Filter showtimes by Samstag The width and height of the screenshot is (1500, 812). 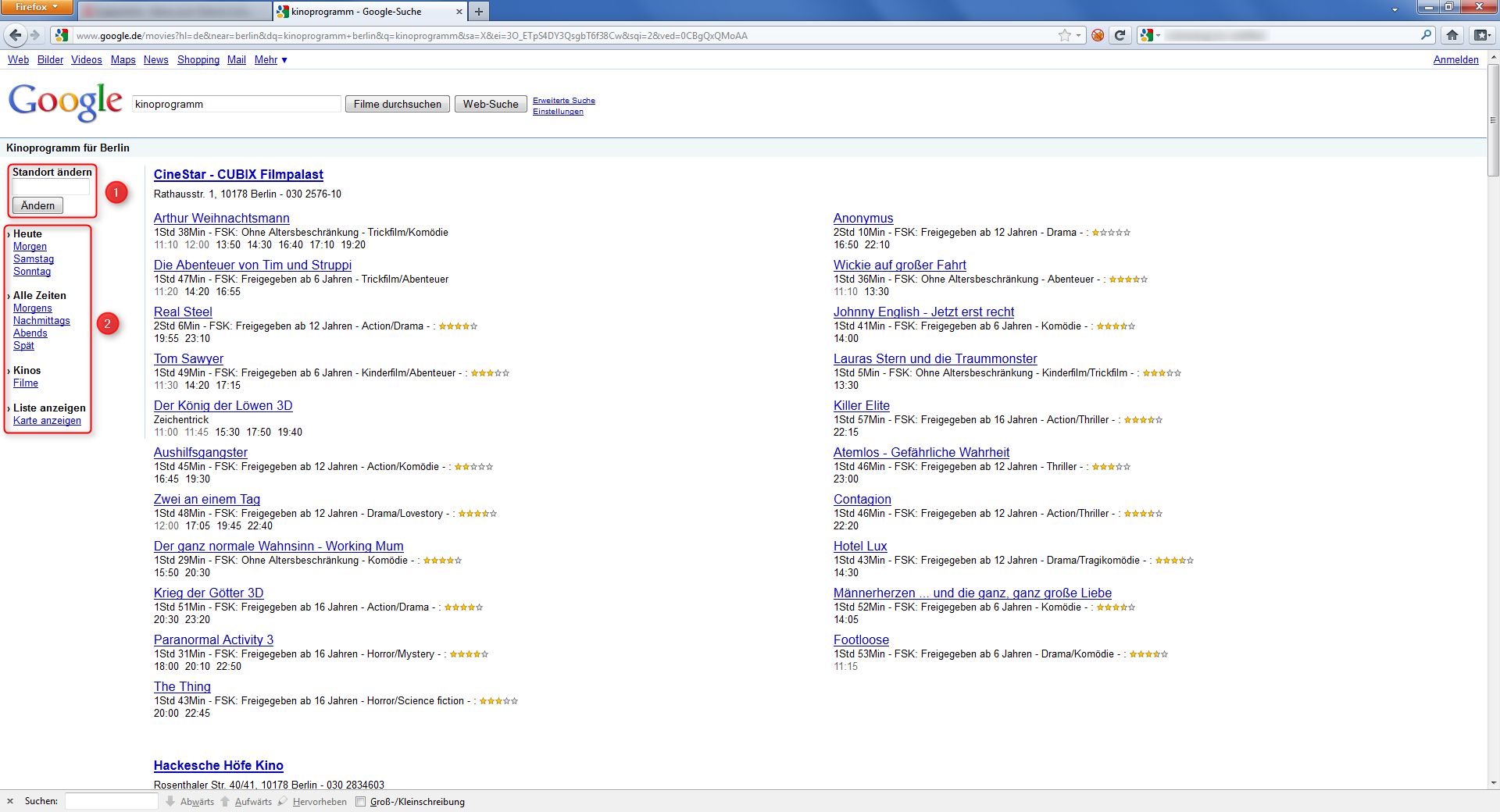[34, 259]
